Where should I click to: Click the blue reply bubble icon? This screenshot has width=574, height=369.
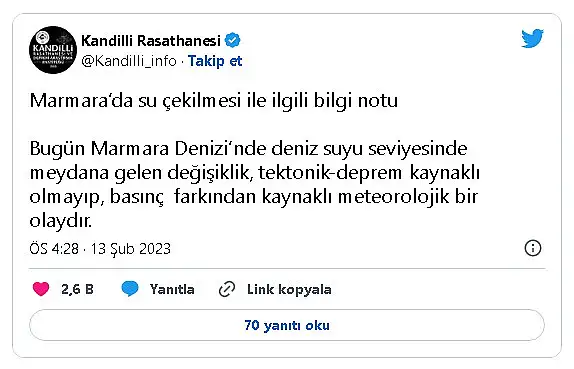(130, 289)
